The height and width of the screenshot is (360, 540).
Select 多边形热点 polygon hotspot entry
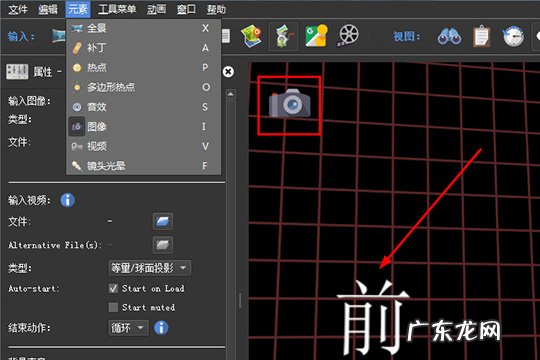143,87
